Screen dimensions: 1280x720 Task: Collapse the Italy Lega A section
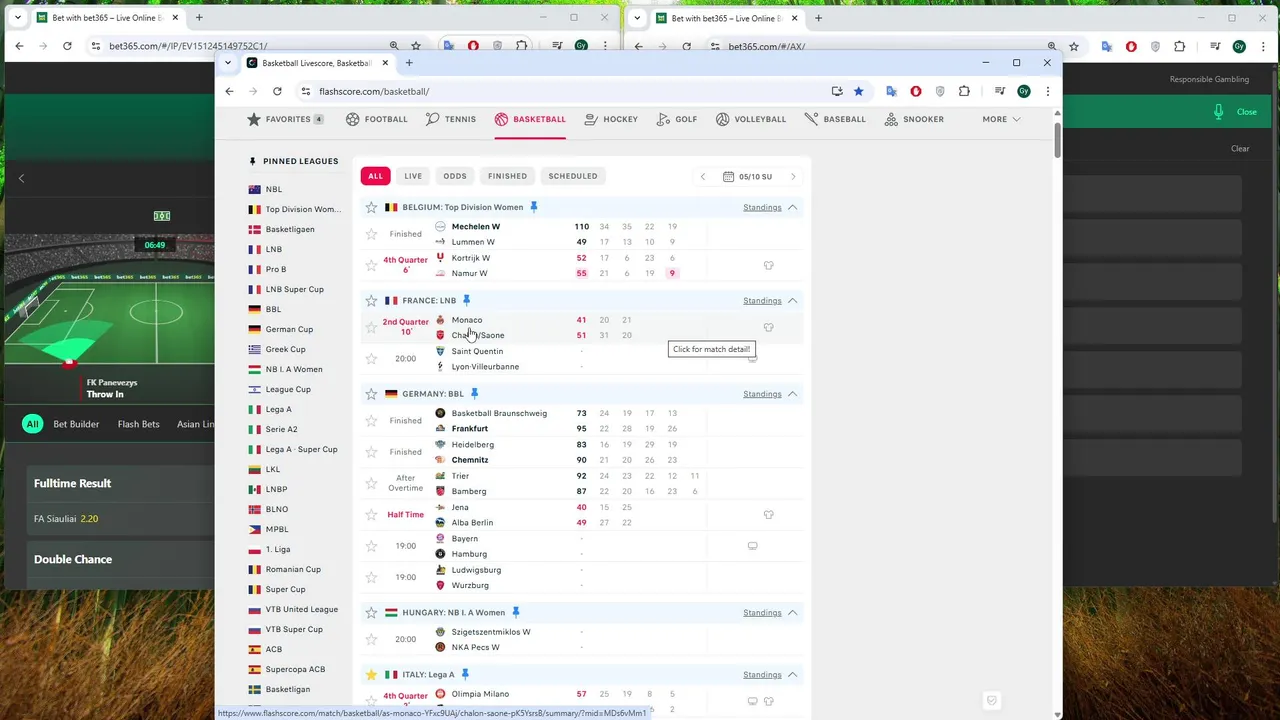coord(793,675)
